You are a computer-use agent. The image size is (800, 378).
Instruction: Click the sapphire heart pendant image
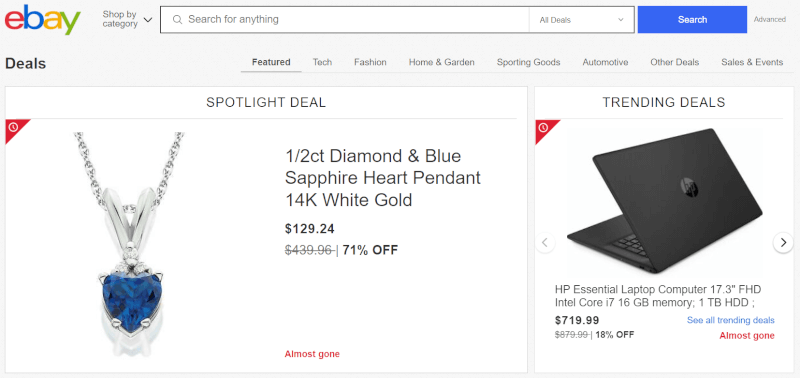[130, 245]
